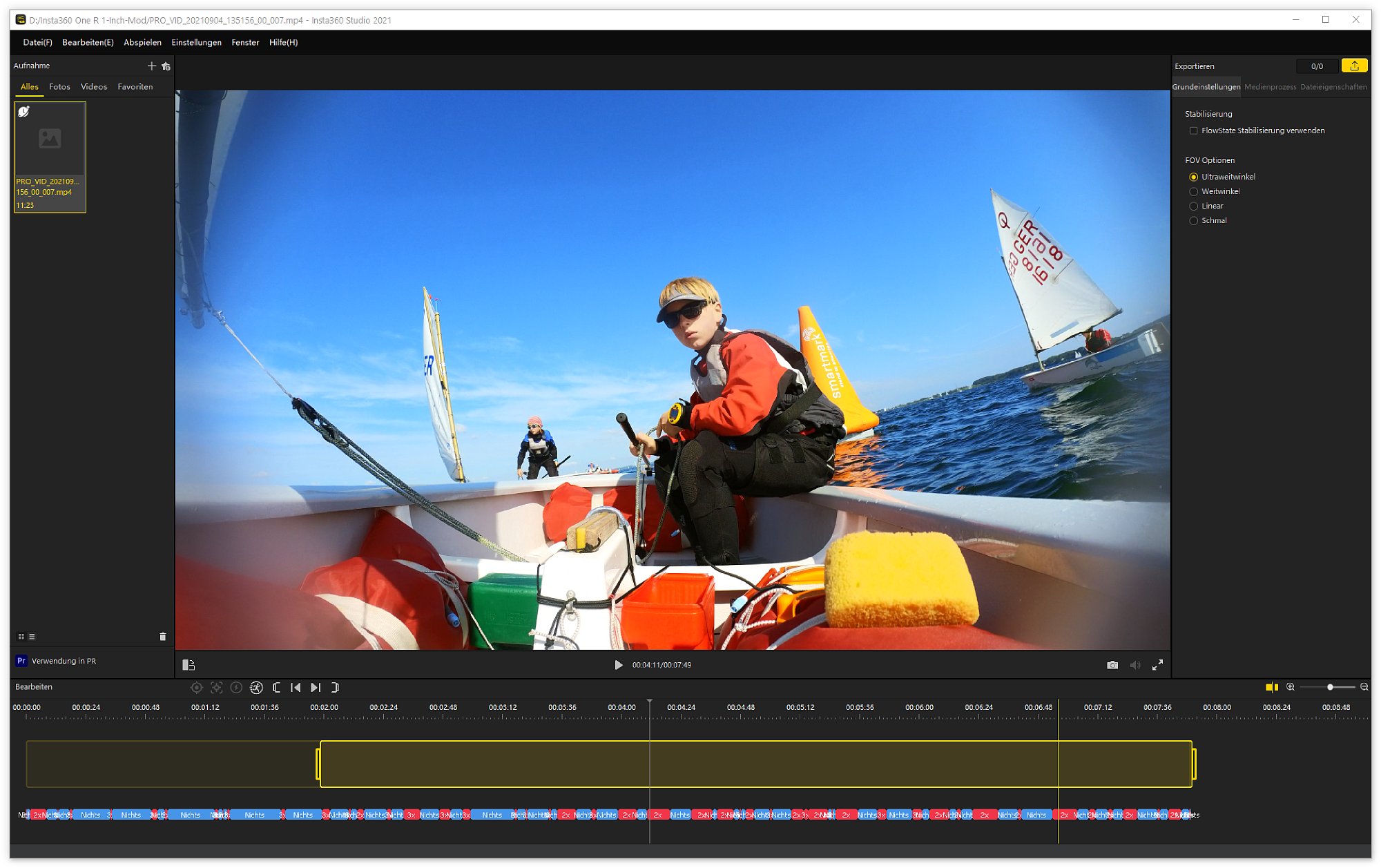Screen dimensions: 1381x868
Task: Choose the Schmal FOV option
Action: (1193, 221)
